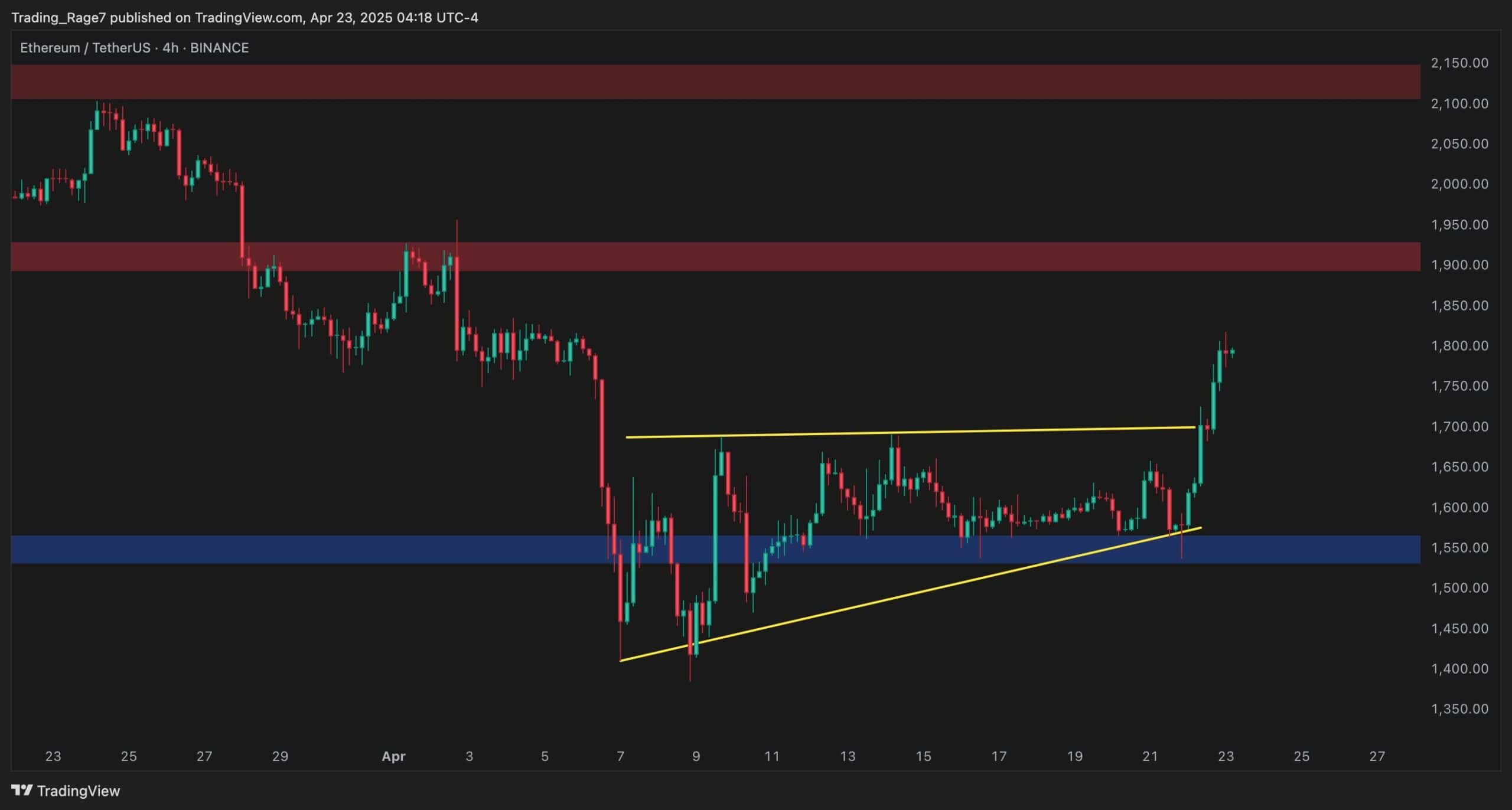Click the 1,800.00 price axis label
1512x810 pixels.
(1459, 345)
